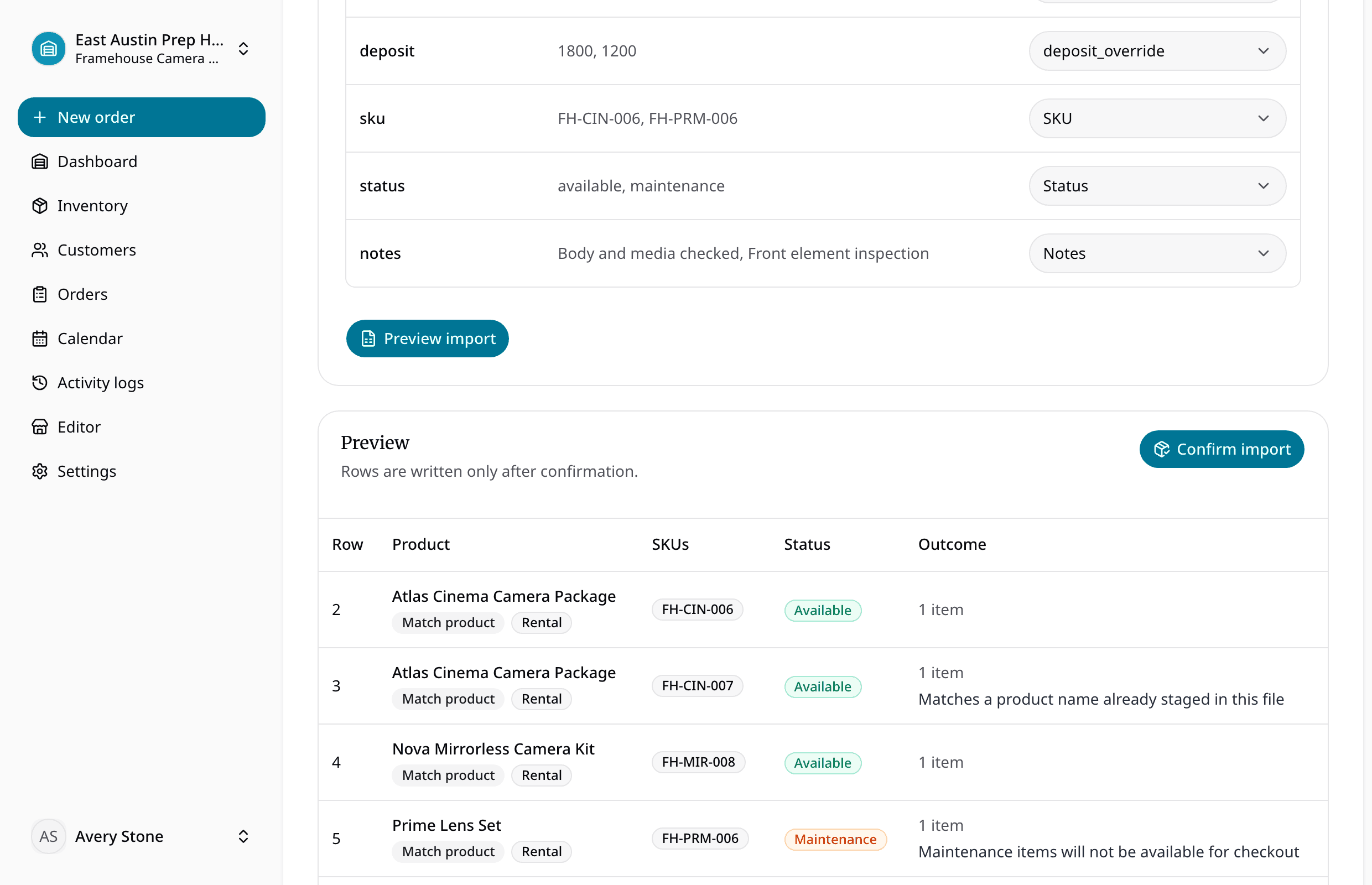Click the Editor storefront icon

click(40, 427)
